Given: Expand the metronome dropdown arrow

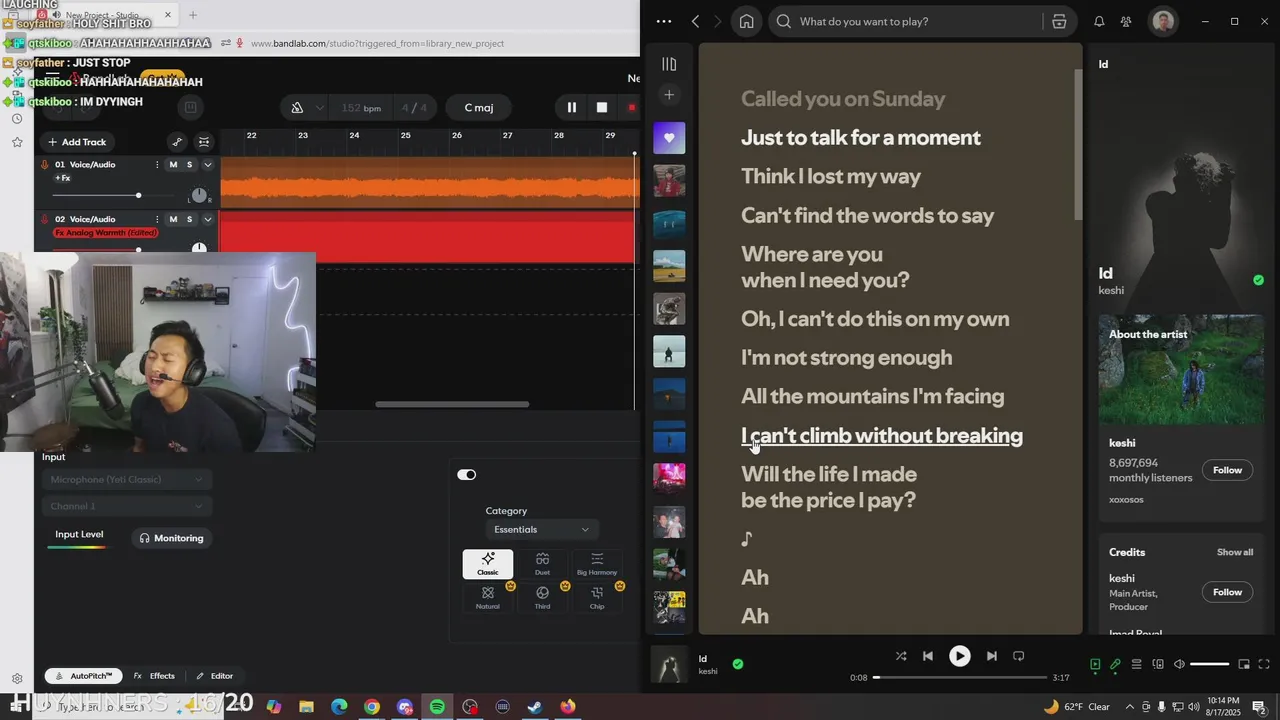Looking at the screenshot, I should (320, 108).
